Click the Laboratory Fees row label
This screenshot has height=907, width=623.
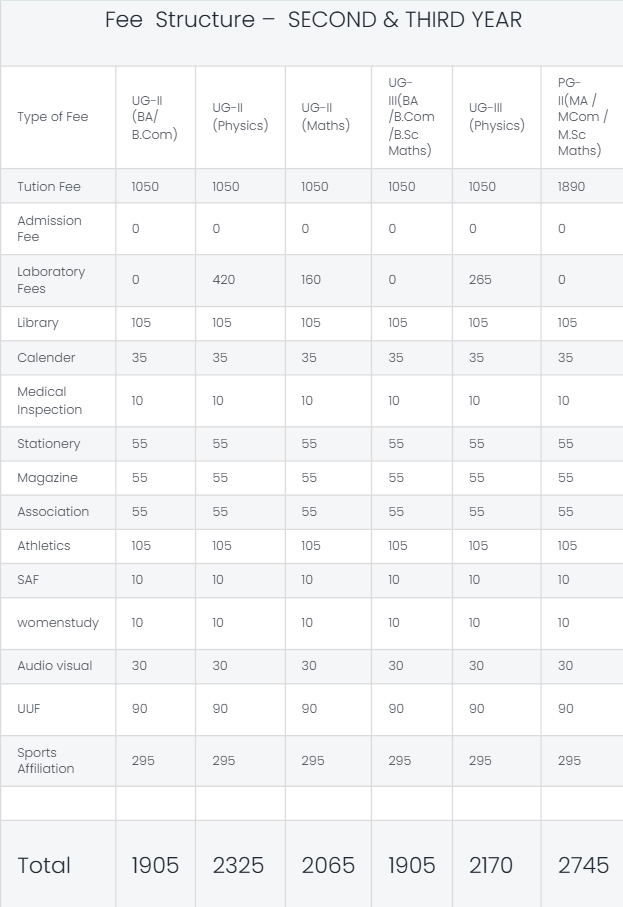[x=51, y=280]
